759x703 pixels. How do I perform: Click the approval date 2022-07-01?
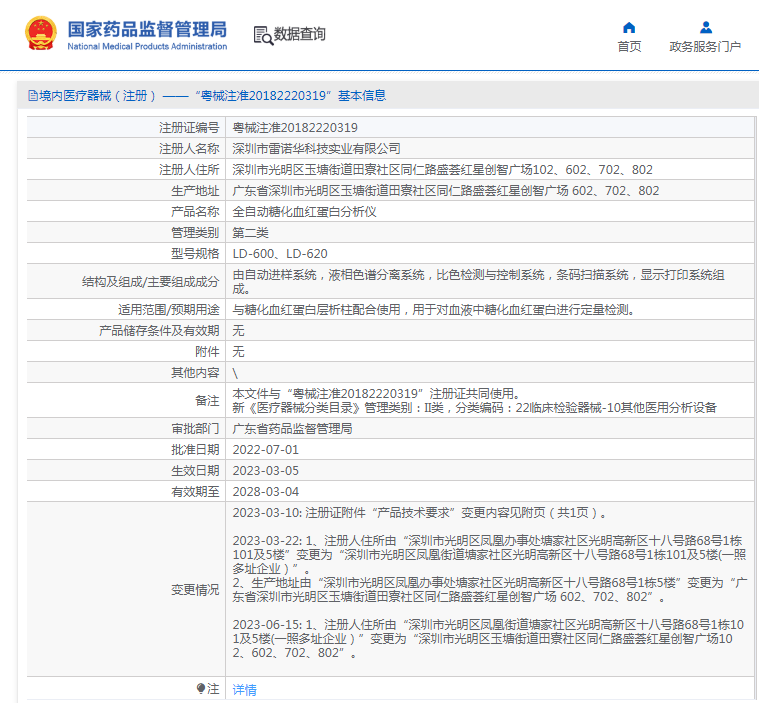(265, 450)
